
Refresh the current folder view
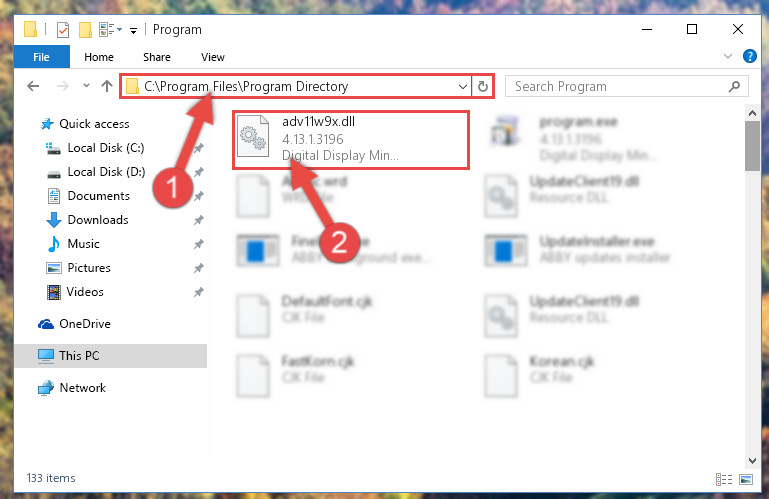click(x=483, y=86)
